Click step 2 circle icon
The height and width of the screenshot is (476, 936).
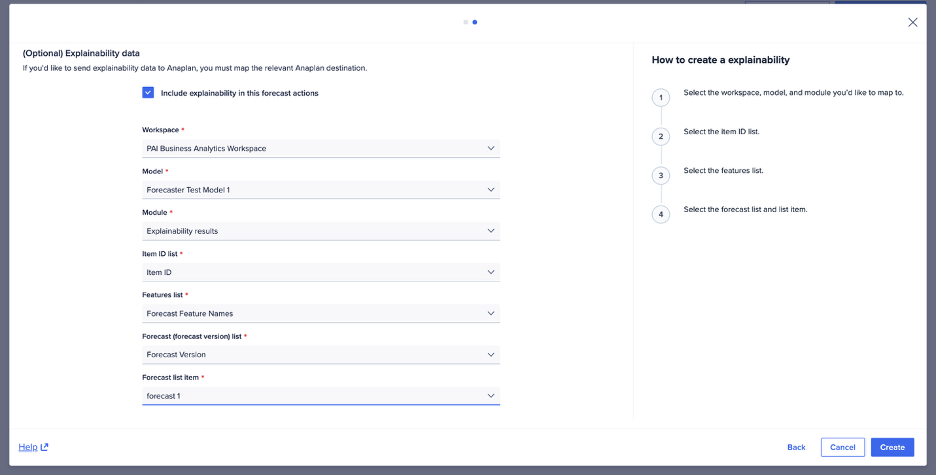click(660, 136)
